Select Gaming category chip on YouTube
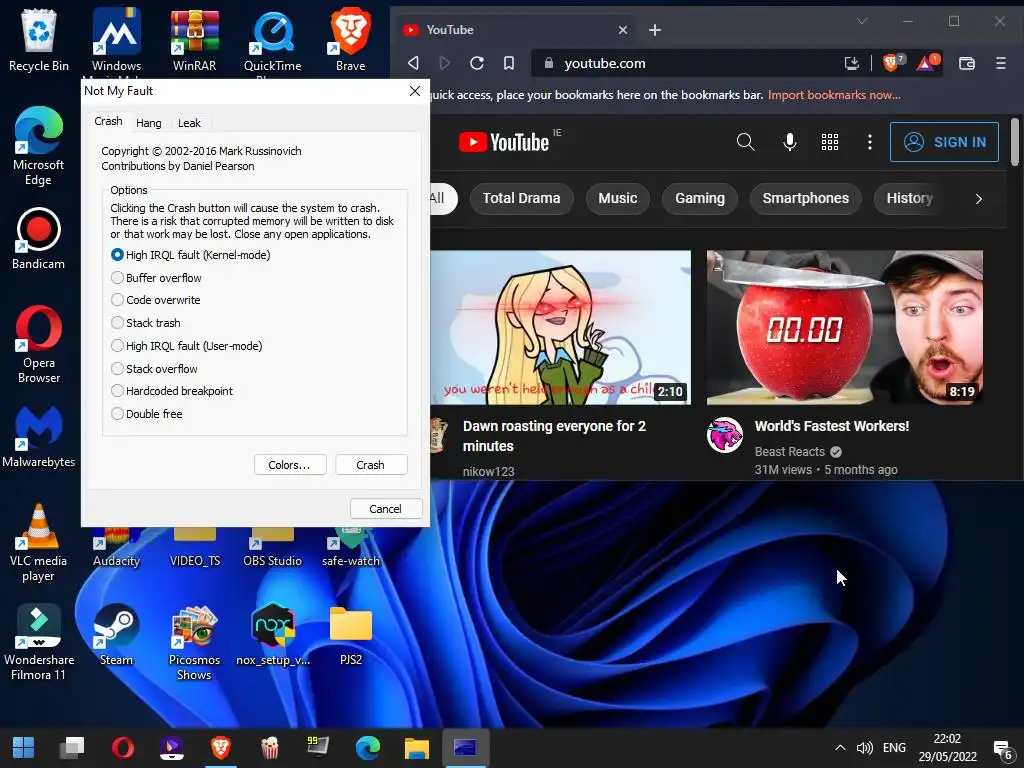 [x=699, y=199]
